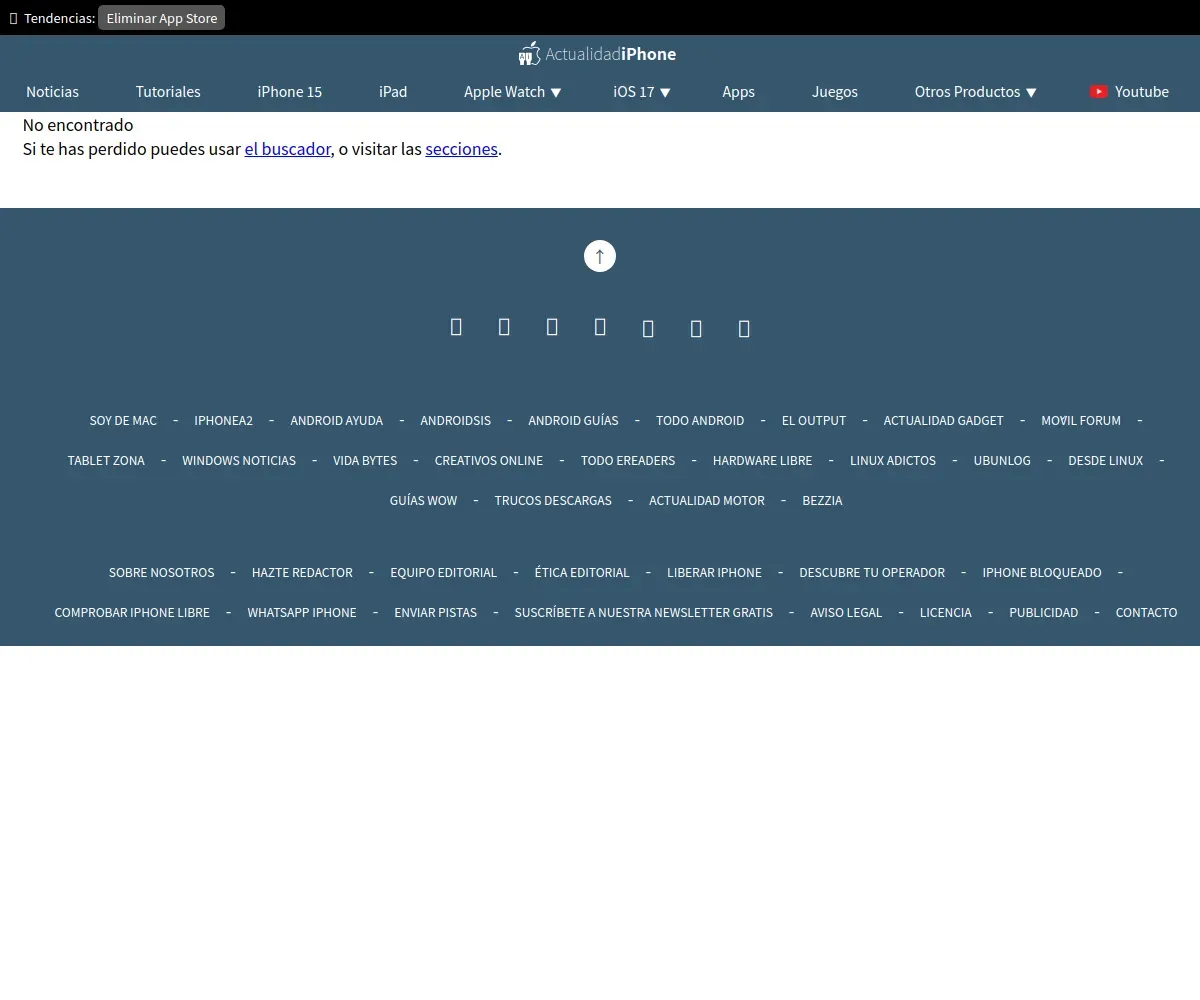Open the Todo eReaders footer link
The image size is (1200, 1000).
click(628, 460)
